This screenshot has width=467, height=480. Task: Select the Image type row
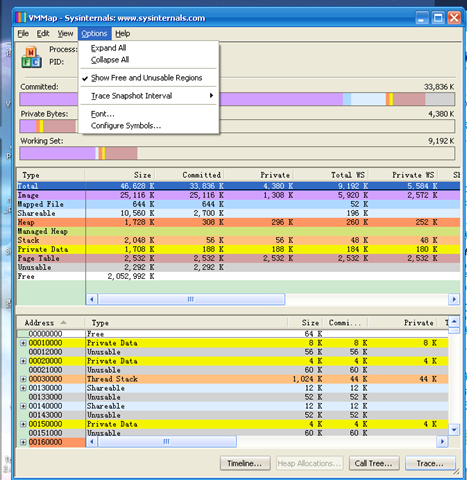pos(239,195)
